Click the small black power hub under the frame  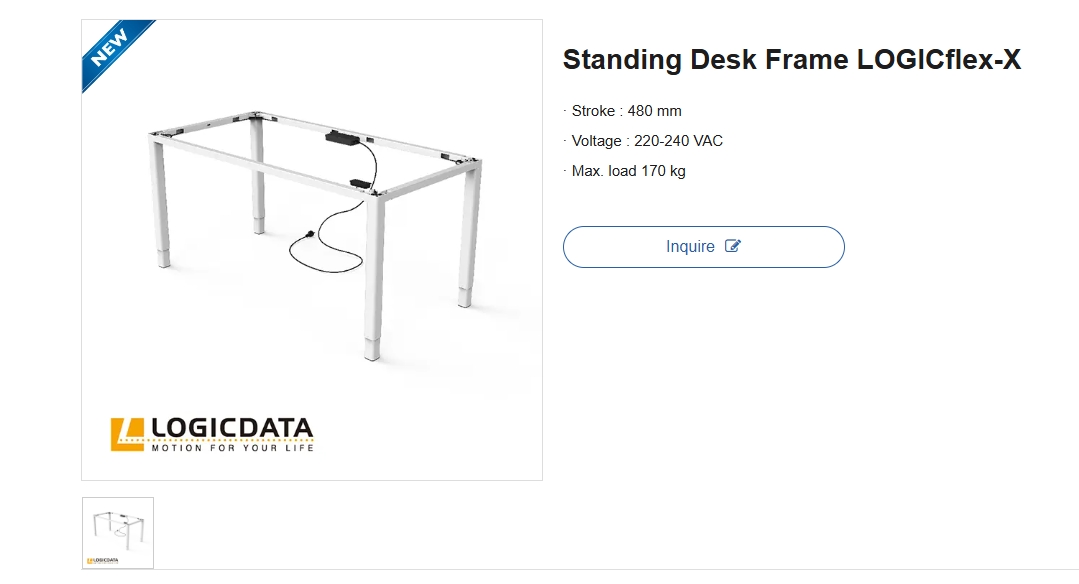click(x=360, y=184)
